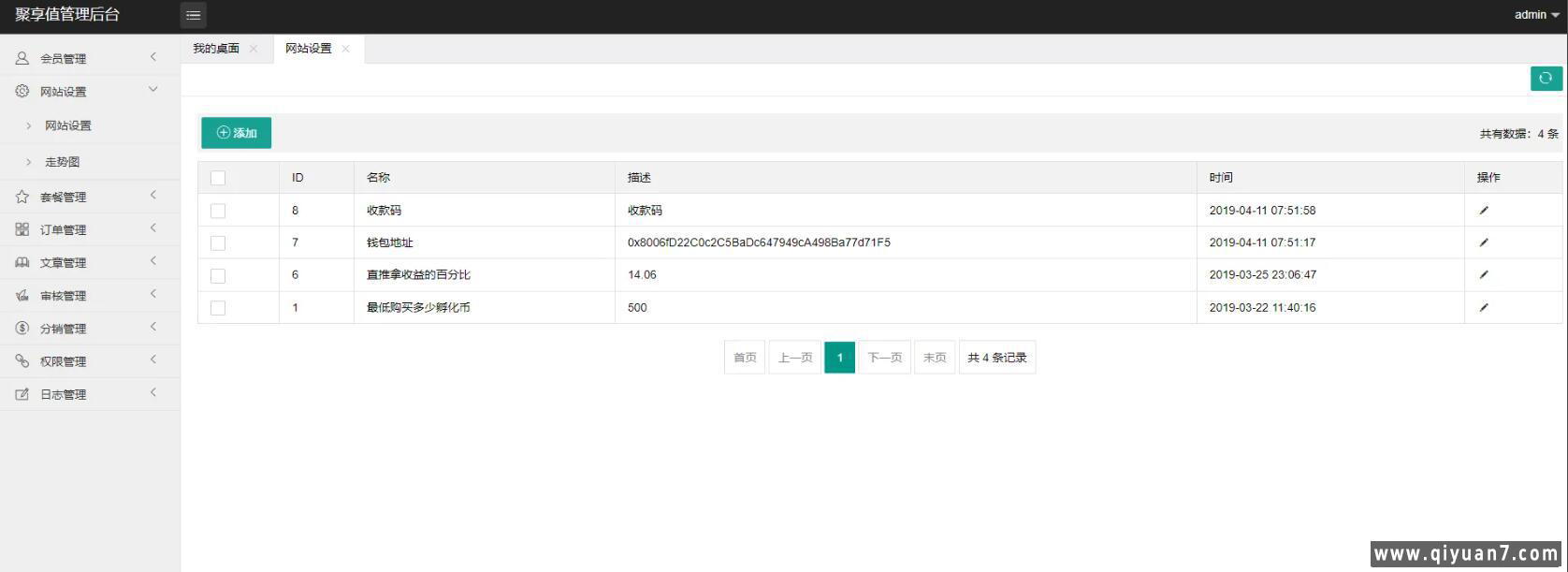
Task: Click pencil icon for 最低购买多少孵化币 row
Action: [x=1483, y=307]
